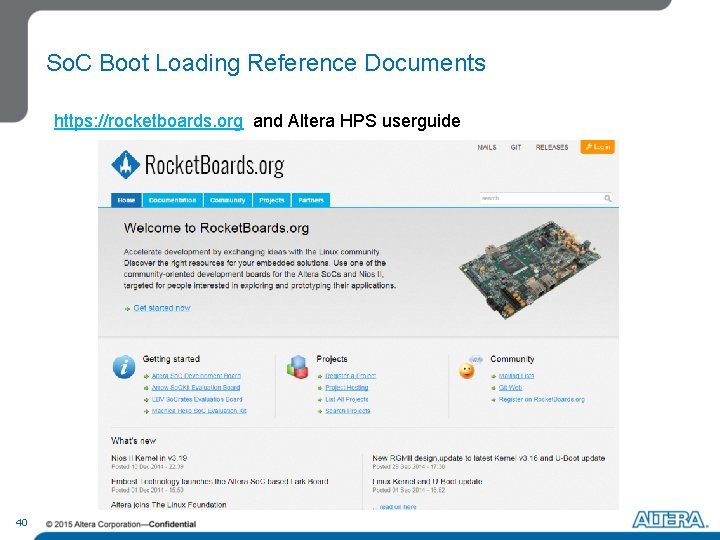Image resolution: width=720 pixels, height=540 pixels.
Task: Click the "and Altera HPS userguide" text
Action: 357,121
